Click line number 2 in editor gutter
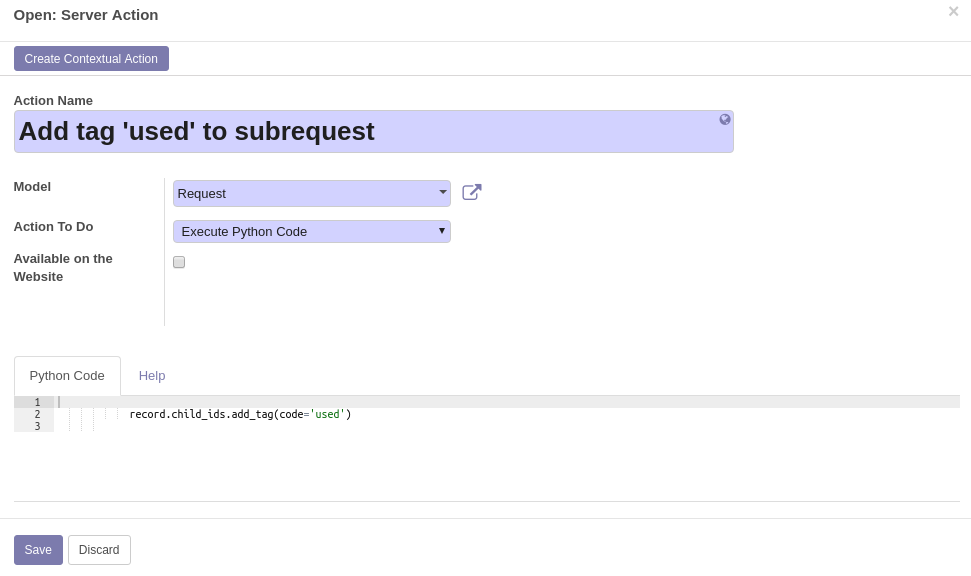 [x=37, y=414]
